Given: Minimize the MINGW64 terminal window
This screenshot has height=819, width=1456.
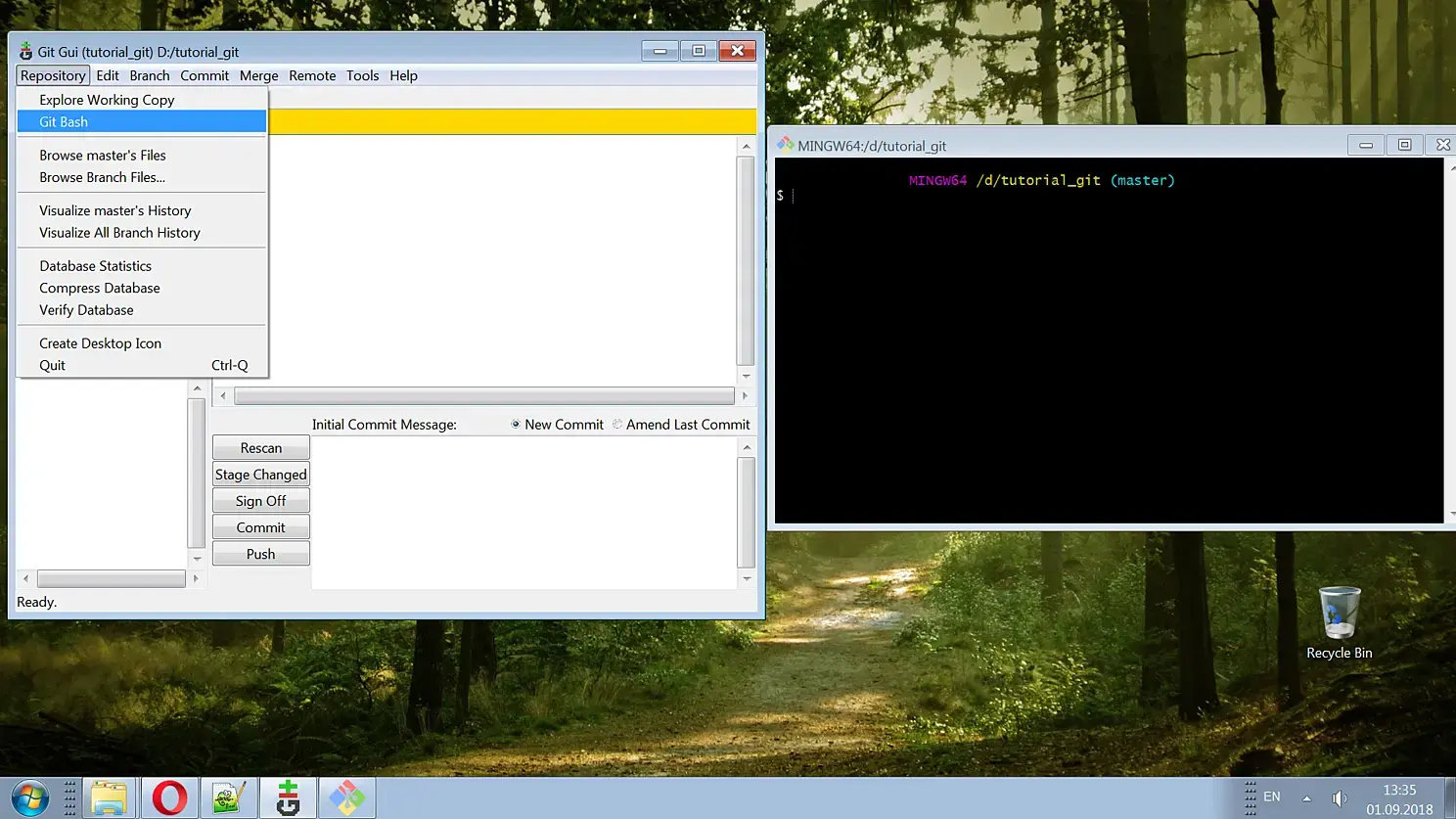Looking at the screenshot, I should click(x=1366, y=145).
